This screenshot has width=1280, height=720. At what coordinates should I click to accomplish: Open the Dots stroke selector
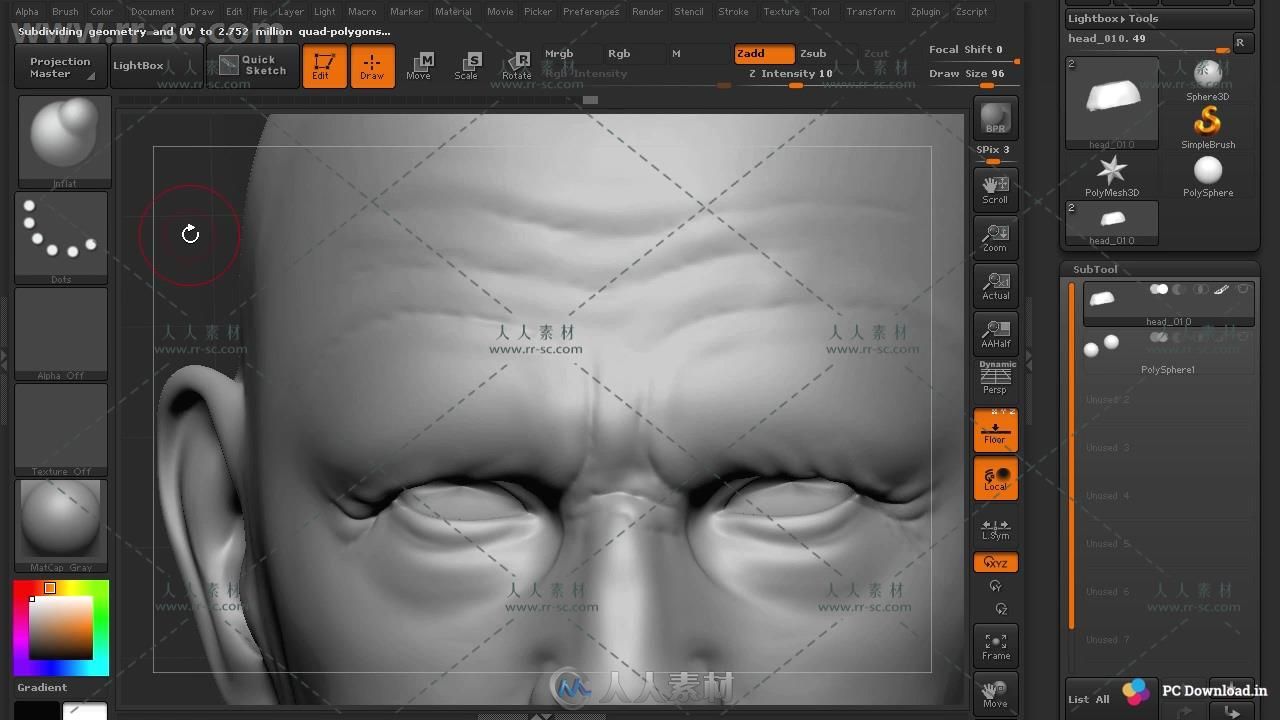click(61, 237)
